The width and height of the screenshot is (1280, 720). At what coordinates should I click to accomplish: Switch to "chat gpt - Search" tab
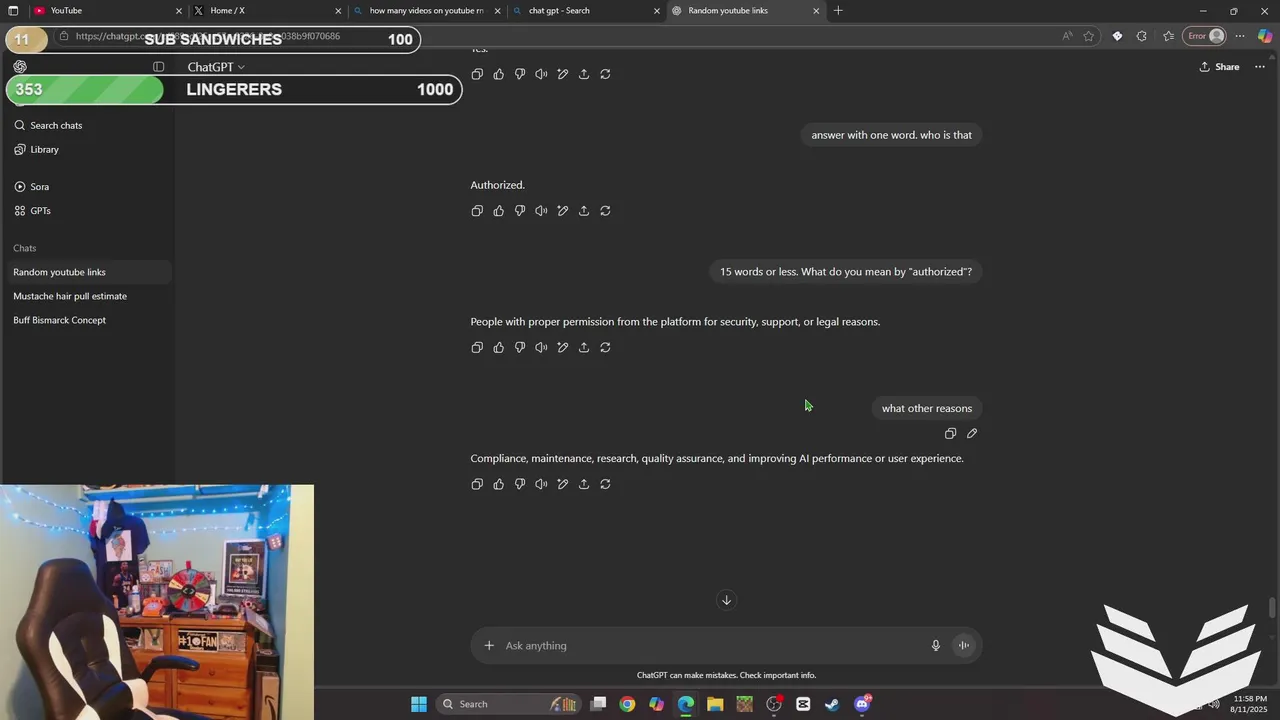point(585,11)
